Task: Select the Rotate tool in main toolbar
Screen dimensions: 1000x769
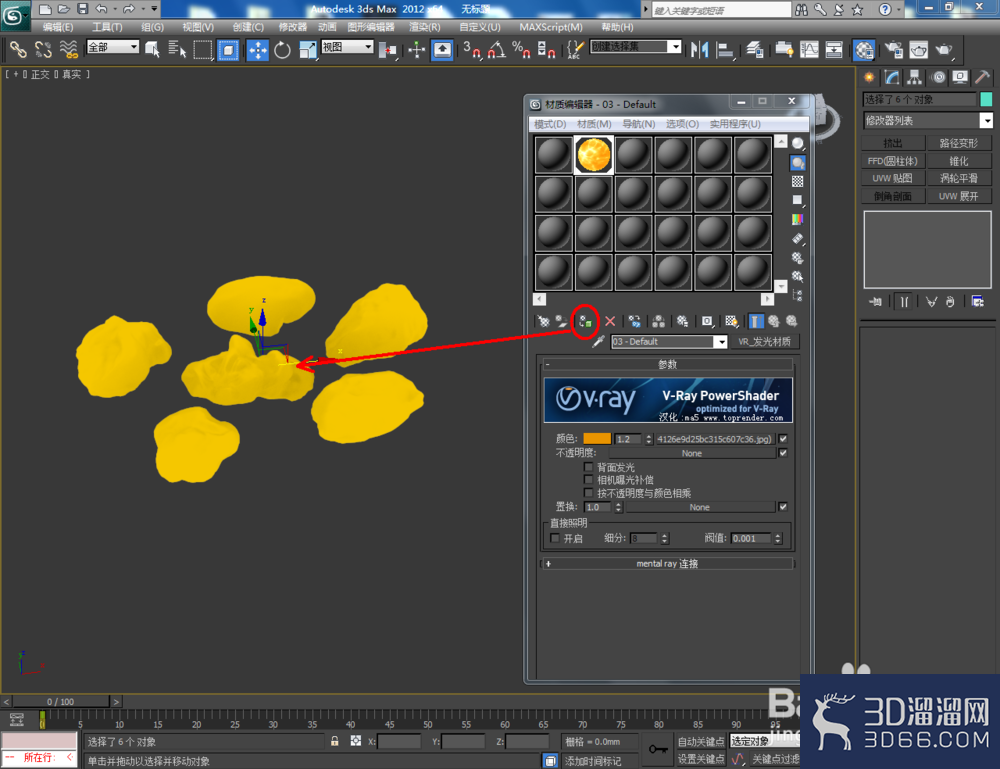Action: pos(283,50)
